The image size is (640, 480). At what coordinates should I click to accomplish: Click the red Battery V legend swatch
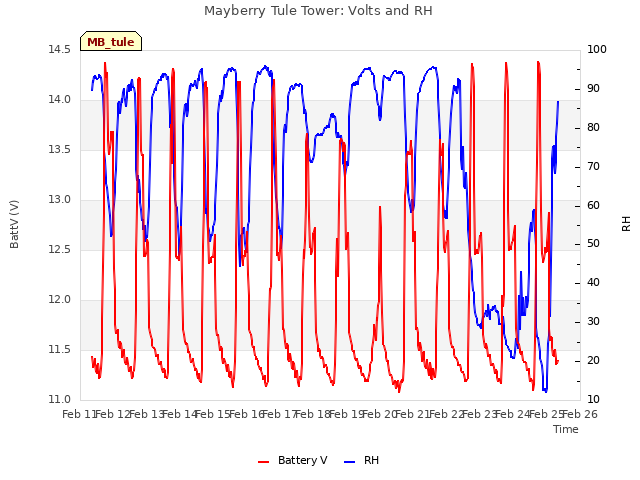[264, 462]
